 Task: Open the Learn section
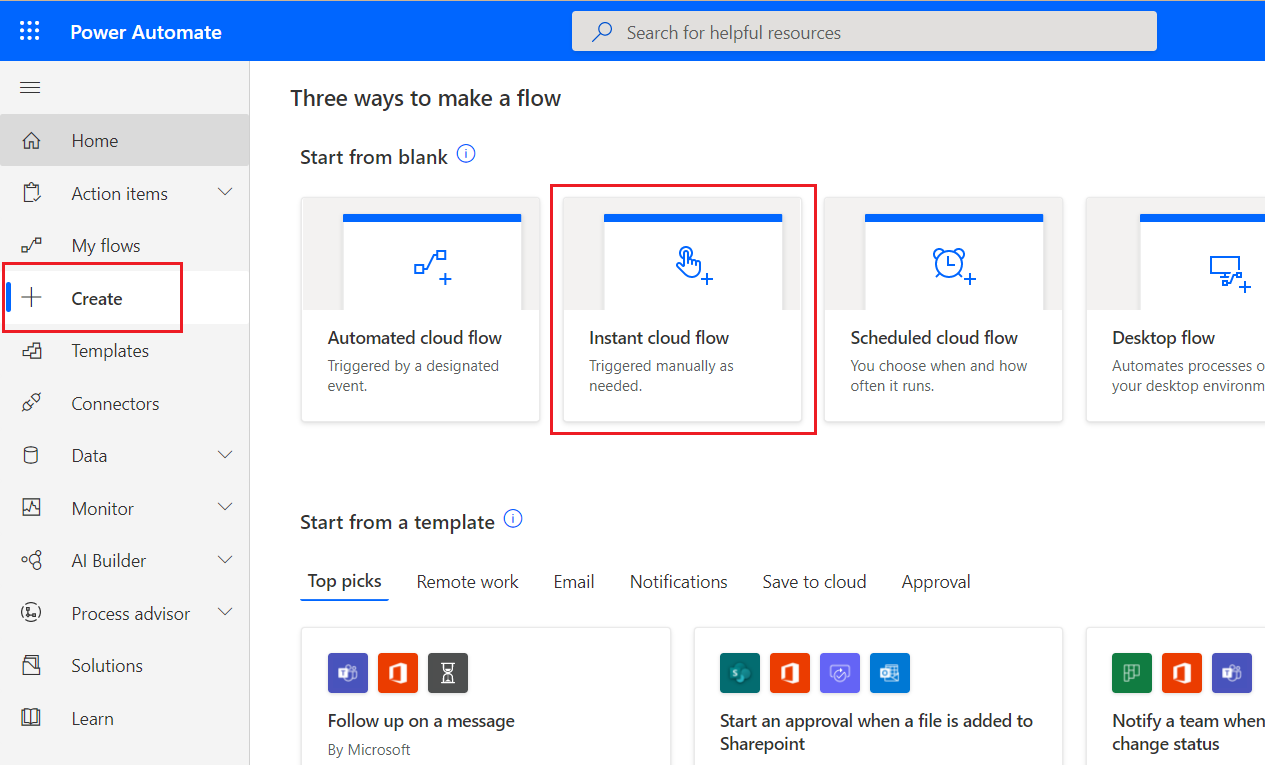pyautogui.click(x=92, y=718)
